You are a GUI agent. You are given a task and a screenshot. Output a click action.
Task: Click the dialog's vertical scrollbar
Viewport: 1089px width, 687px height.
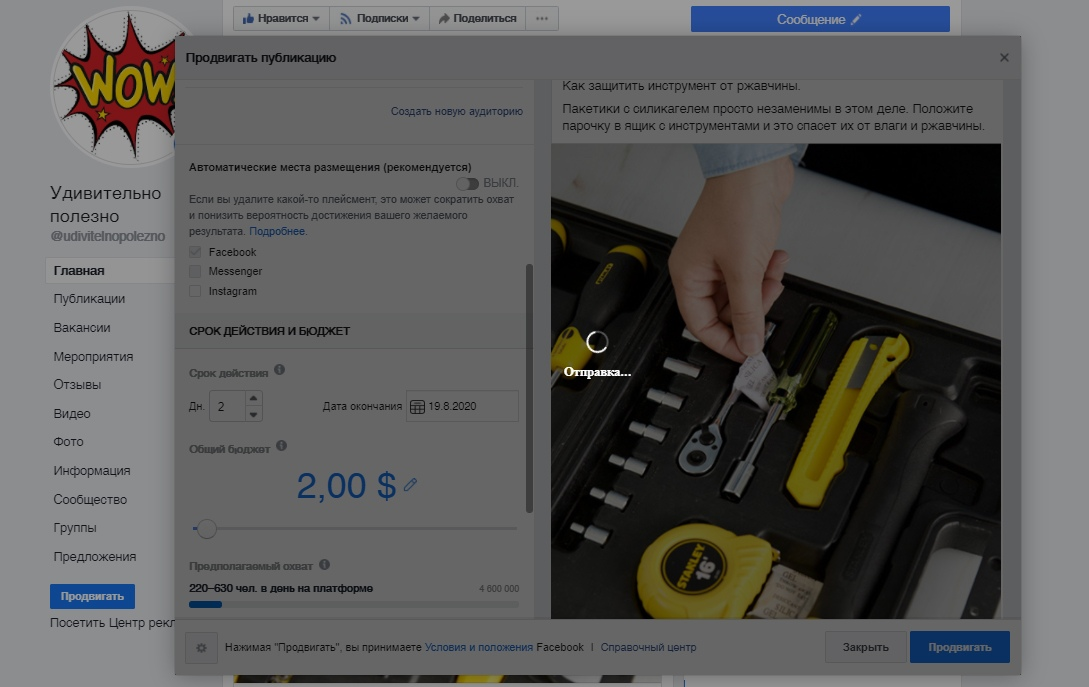pyautogui.click(x=529, y=388)
